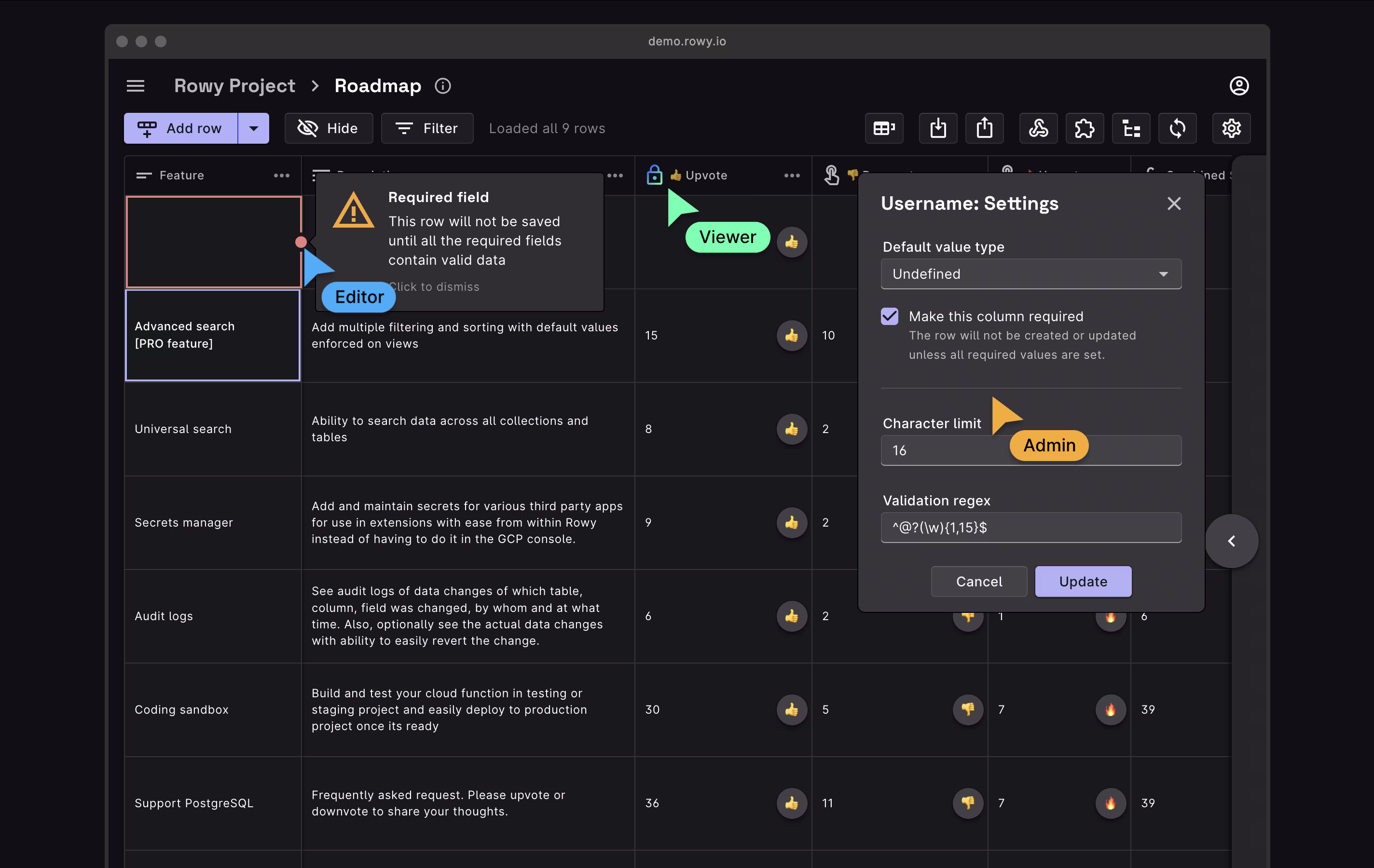Open Default value type dropdown
1374x868 pixels.
[1031, 274]
